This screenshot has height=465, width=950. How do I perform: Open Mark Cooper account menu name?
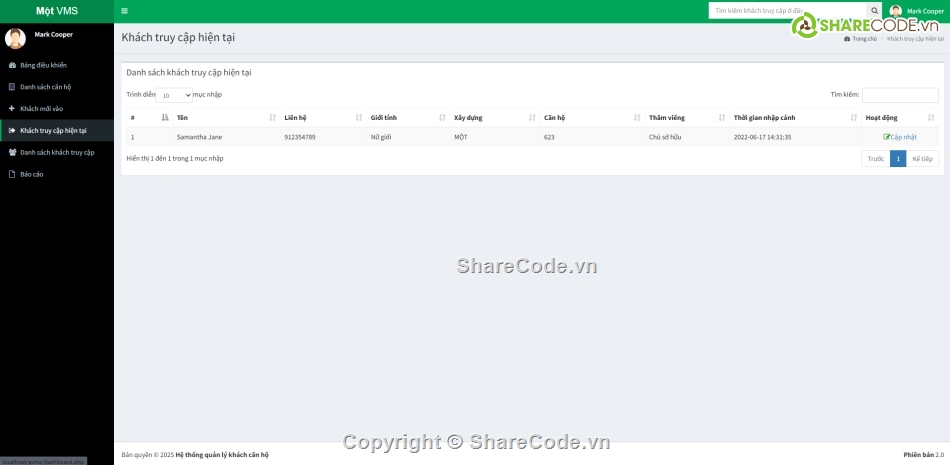click(925, 11)
